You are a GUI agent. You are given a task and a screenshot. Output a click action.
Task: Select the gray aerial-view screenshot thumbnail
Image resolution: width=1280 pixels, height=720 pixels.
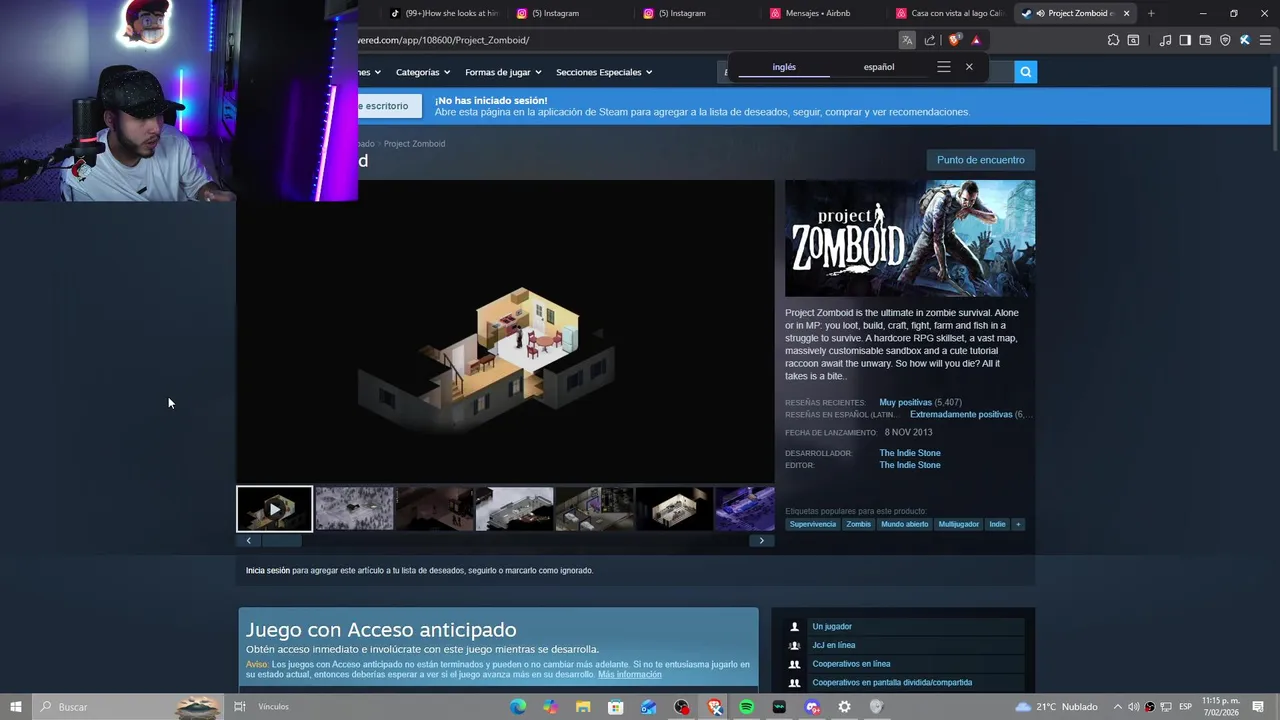pos(355,509)
